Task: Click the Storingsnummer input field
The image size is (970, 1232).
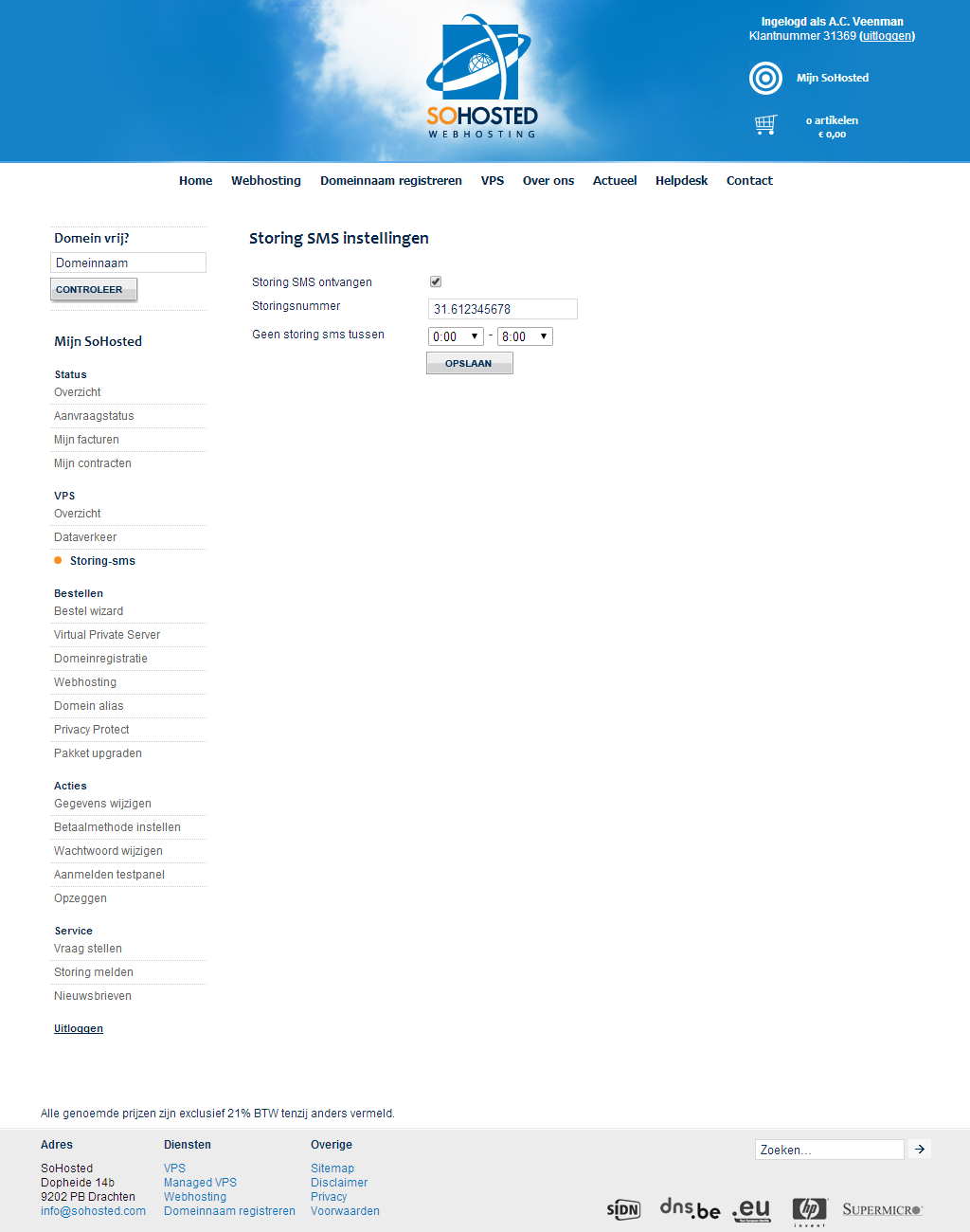Action: click(502, 309)
